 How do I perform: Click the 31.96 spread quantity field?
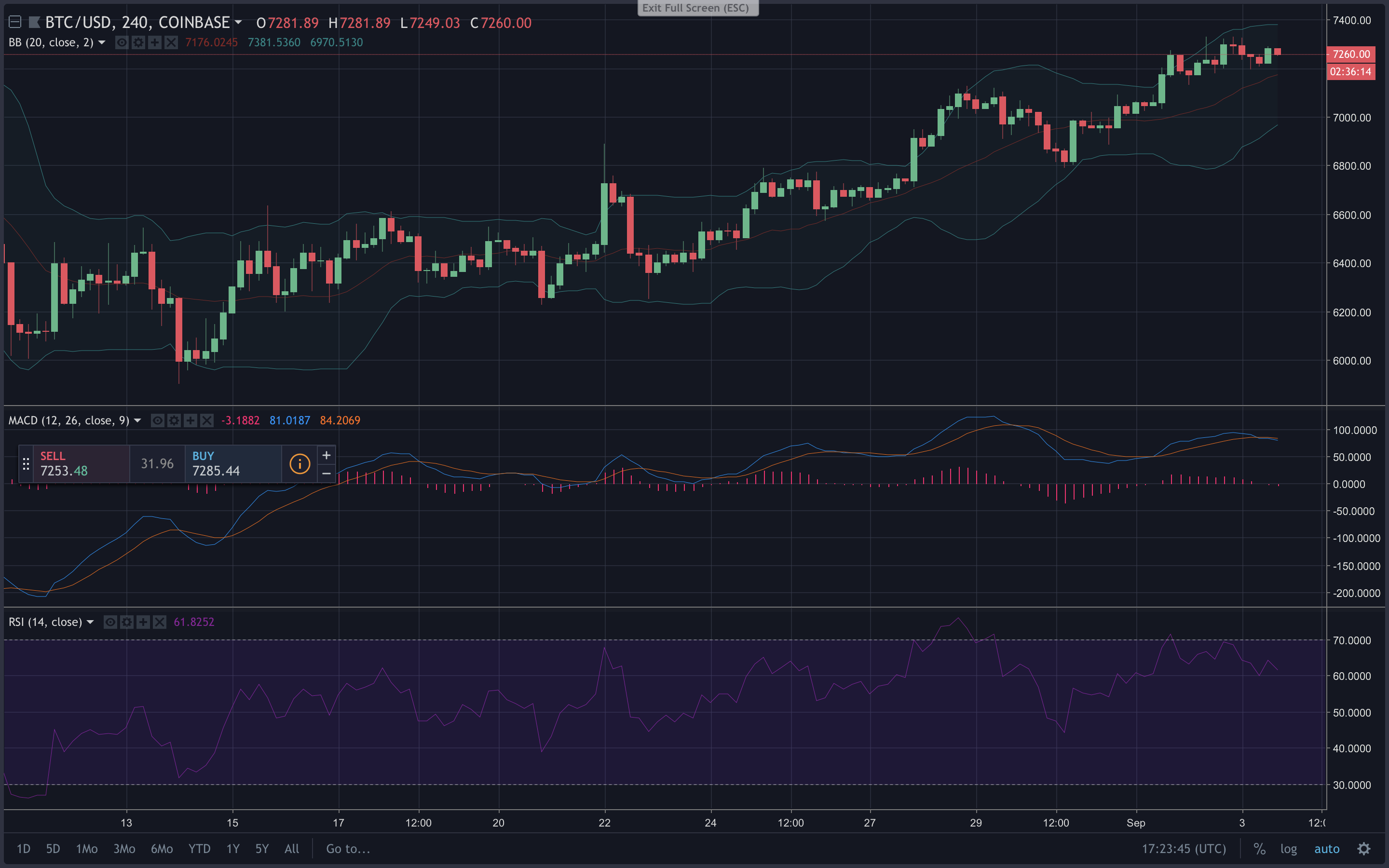click(157, 464)
